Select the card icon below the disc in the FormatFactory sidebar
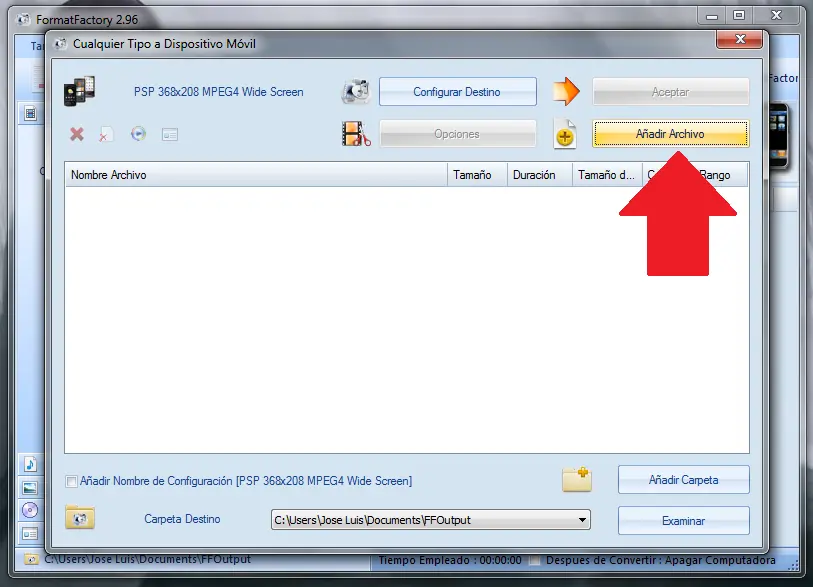This screenshot has width=813, height=587. click(30, 534)
